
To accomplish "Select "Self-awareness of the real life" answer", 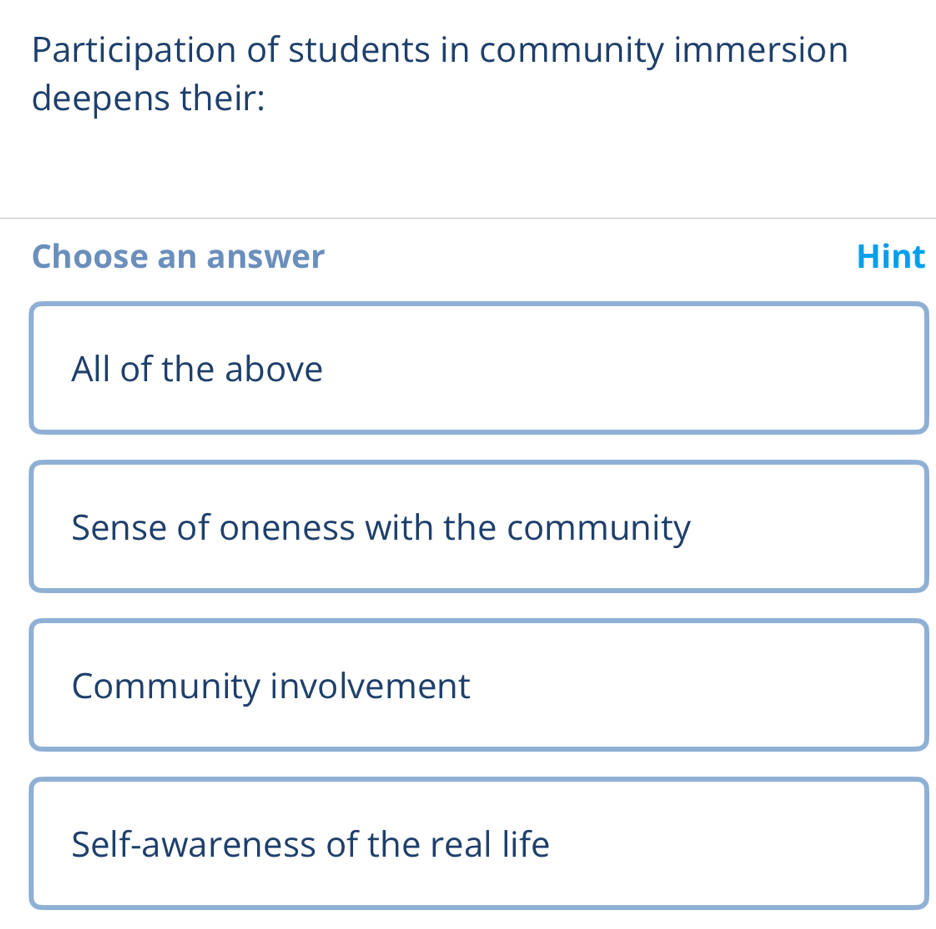I will tap(478, 844).
